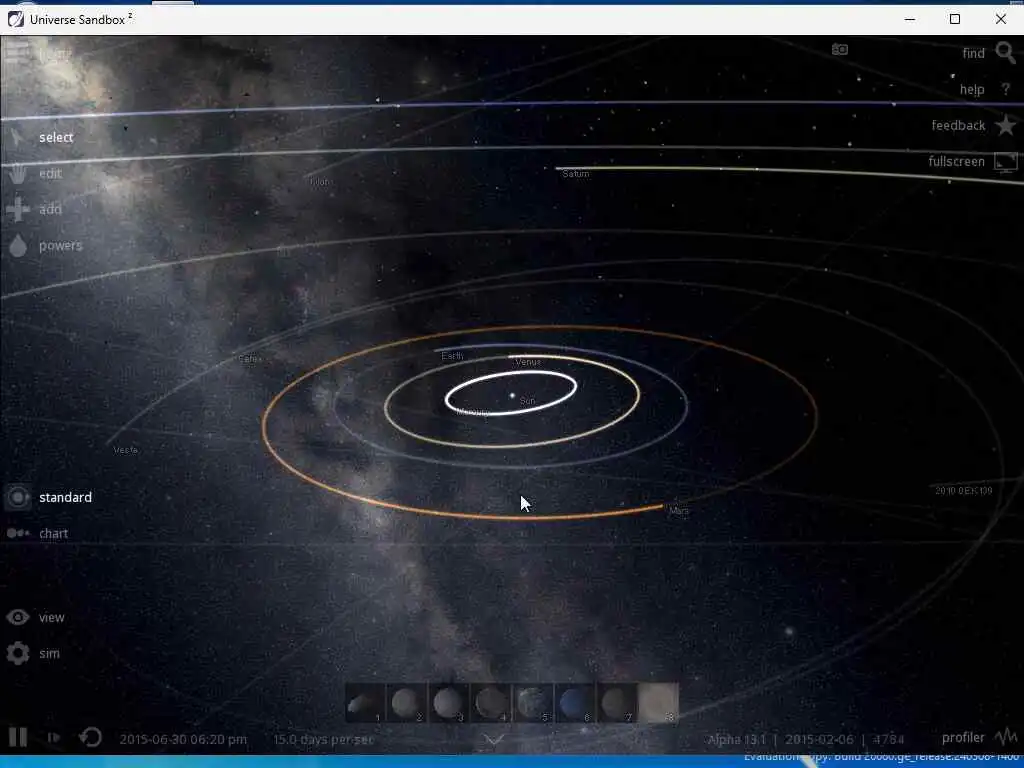Screen dimensions: 1024x768
Task: Click the feedback star icon
Action: 1006,125
